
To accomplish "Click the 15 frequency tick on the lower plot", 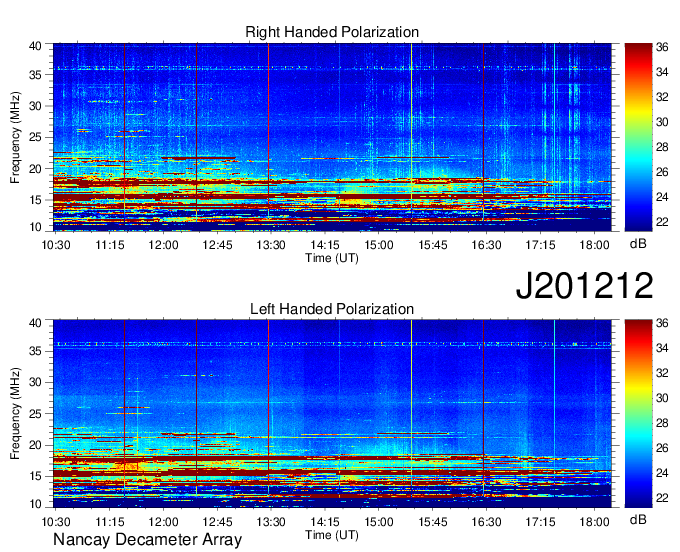I will (35, 477).
